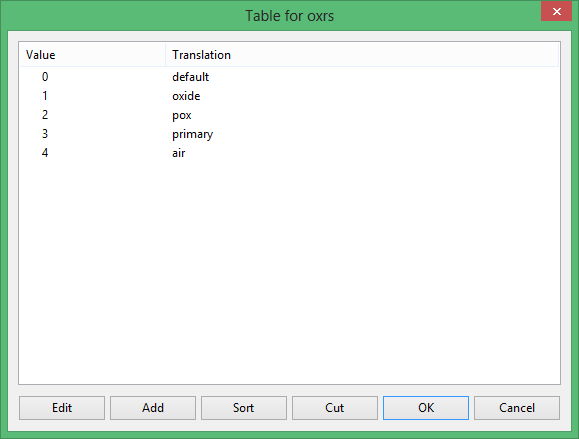Select the 'default' translation row
This screenshot has width=579, height=439.
[x=191, y=77]
